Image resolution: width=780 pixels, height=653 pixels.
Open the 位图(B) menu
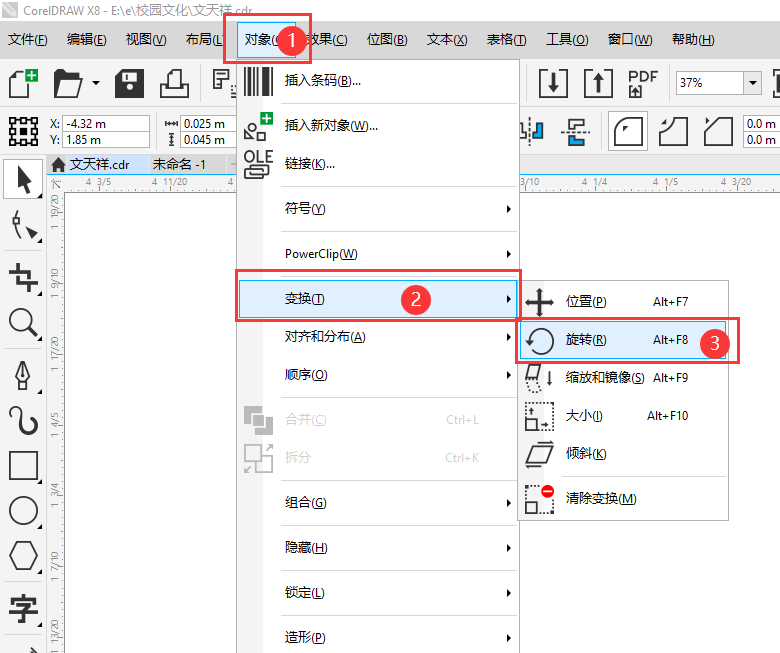[387, 39]
